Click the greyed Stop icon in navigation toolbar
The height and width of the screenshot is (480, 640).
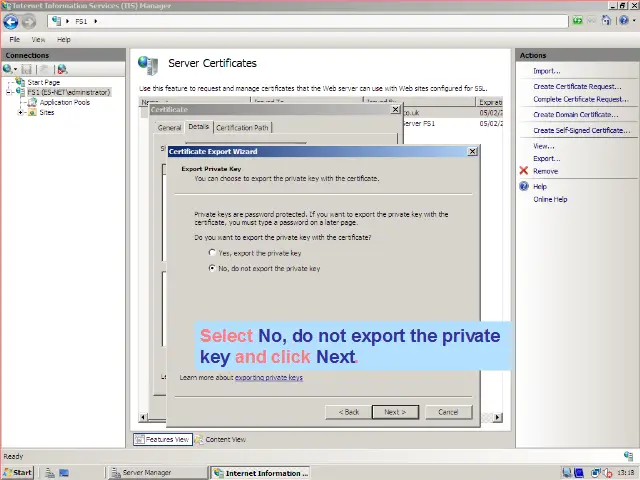[x=591, y=20]
